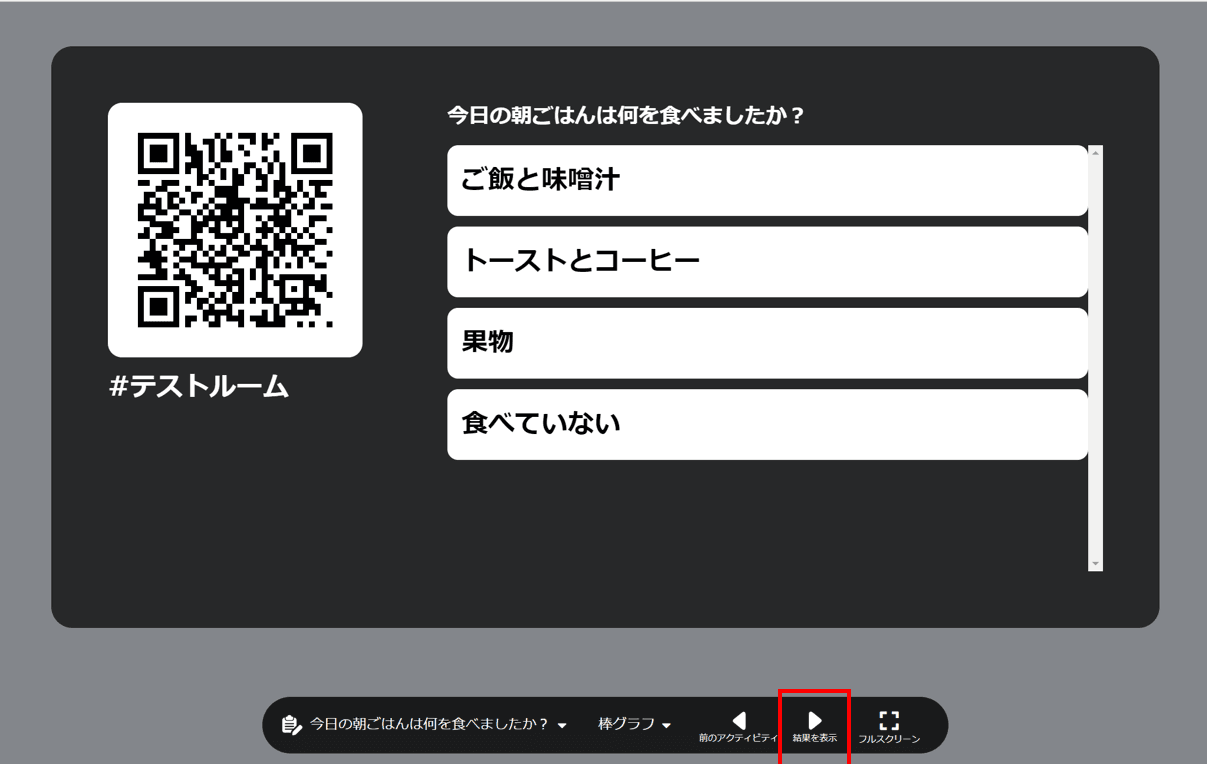This screenshot has width=1207, height=764.
Task: Click the QR code image
Action: 235,230
